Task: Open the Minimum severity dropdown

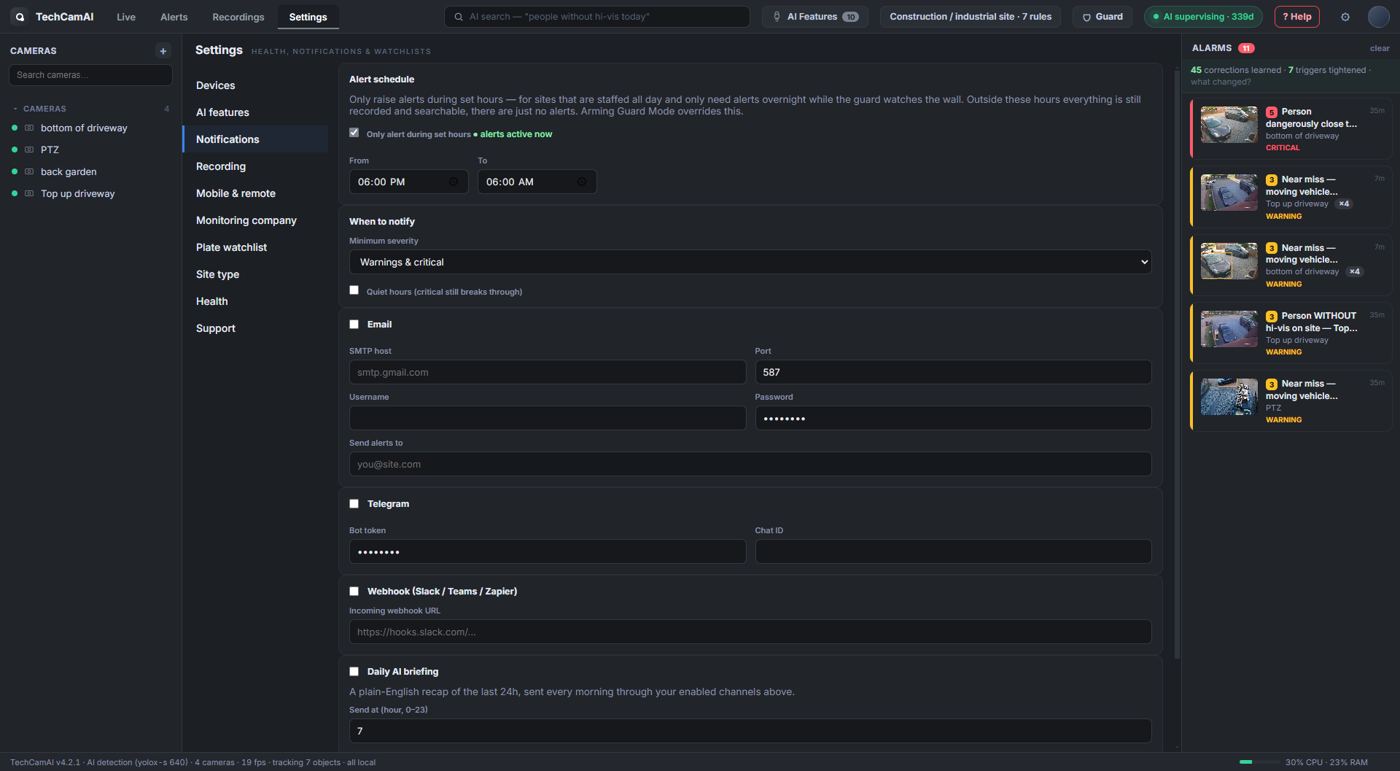Action: 750,262
